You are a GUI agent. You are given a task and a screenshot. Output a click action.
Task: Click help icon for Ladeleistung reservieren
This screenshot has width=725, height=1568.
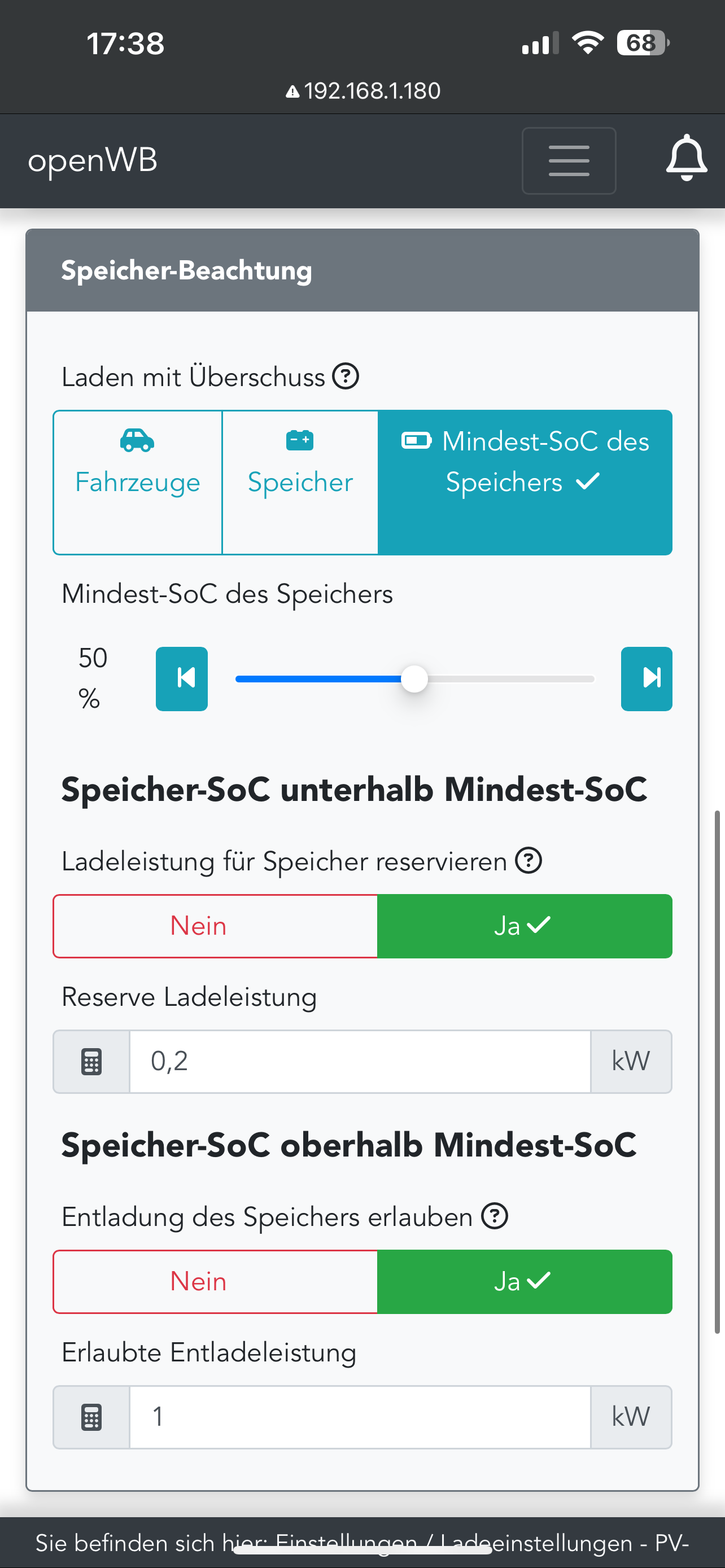529,861
